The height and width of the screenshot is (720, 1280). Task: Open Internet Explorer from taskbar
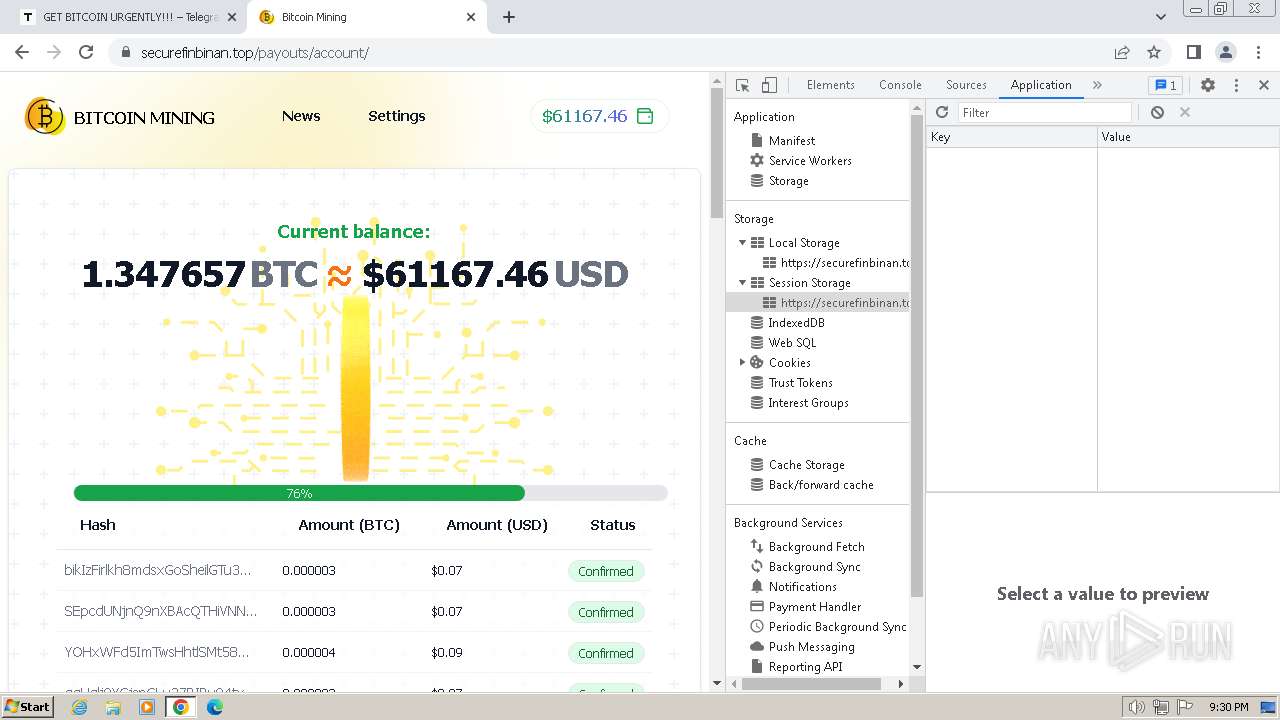[80, 707]
